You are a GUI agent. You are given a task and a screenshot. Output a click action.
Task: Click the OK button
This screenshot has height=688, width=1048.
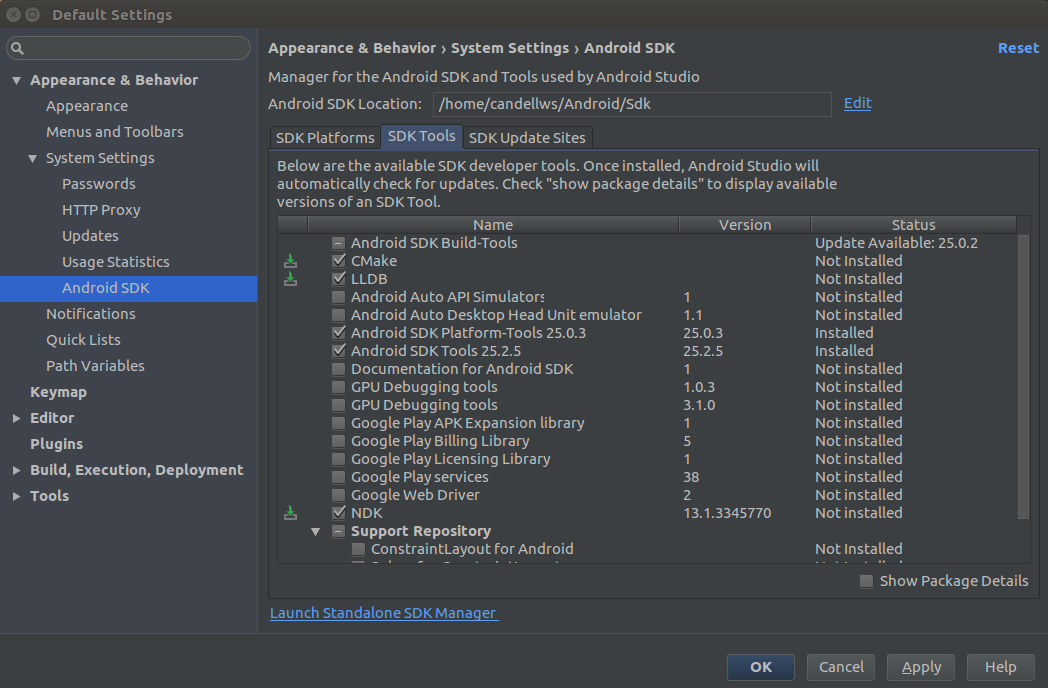(761, 667)
